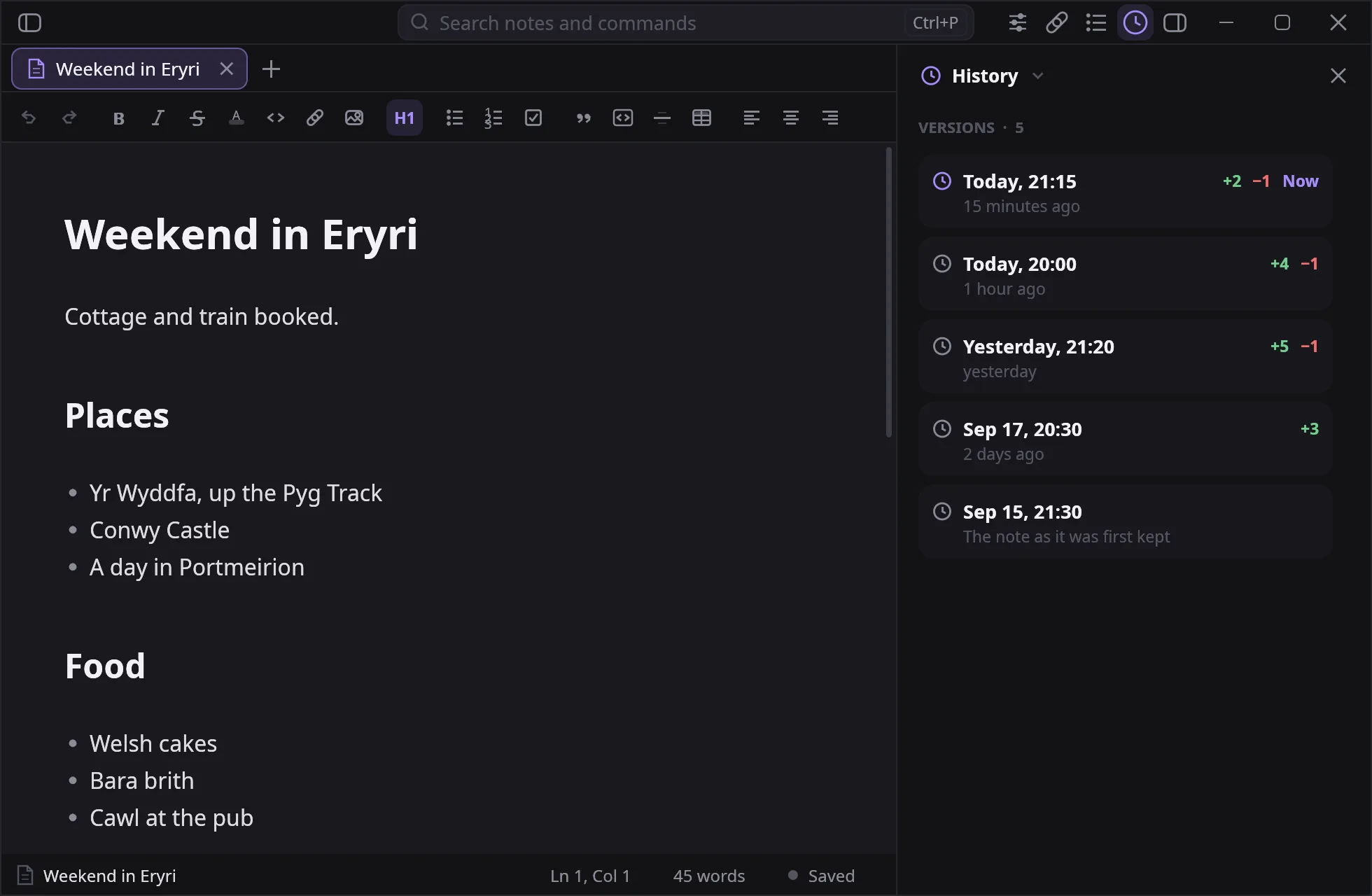Toggle strikethrough formatting
Viewport: 1372px width, 896px height.
pos(197,118)
